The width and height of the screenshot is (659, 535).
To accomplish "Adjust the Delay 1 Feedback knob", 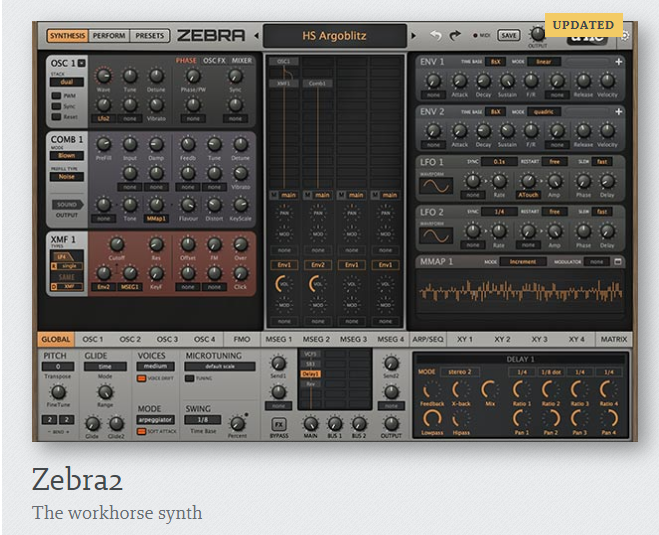I will [x=432, y=390].
